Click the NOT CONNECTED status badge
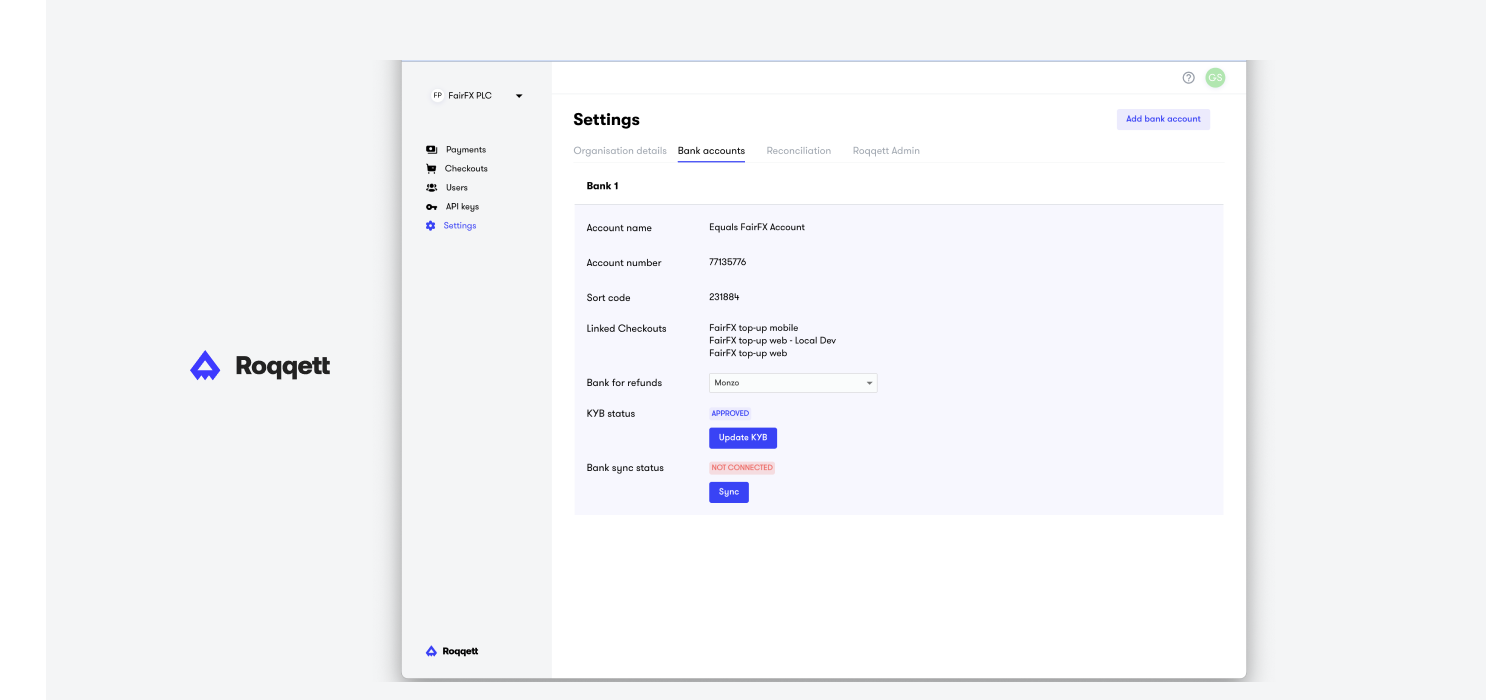Viewport: 1486px width, 700px height. [x=742, y=468]
